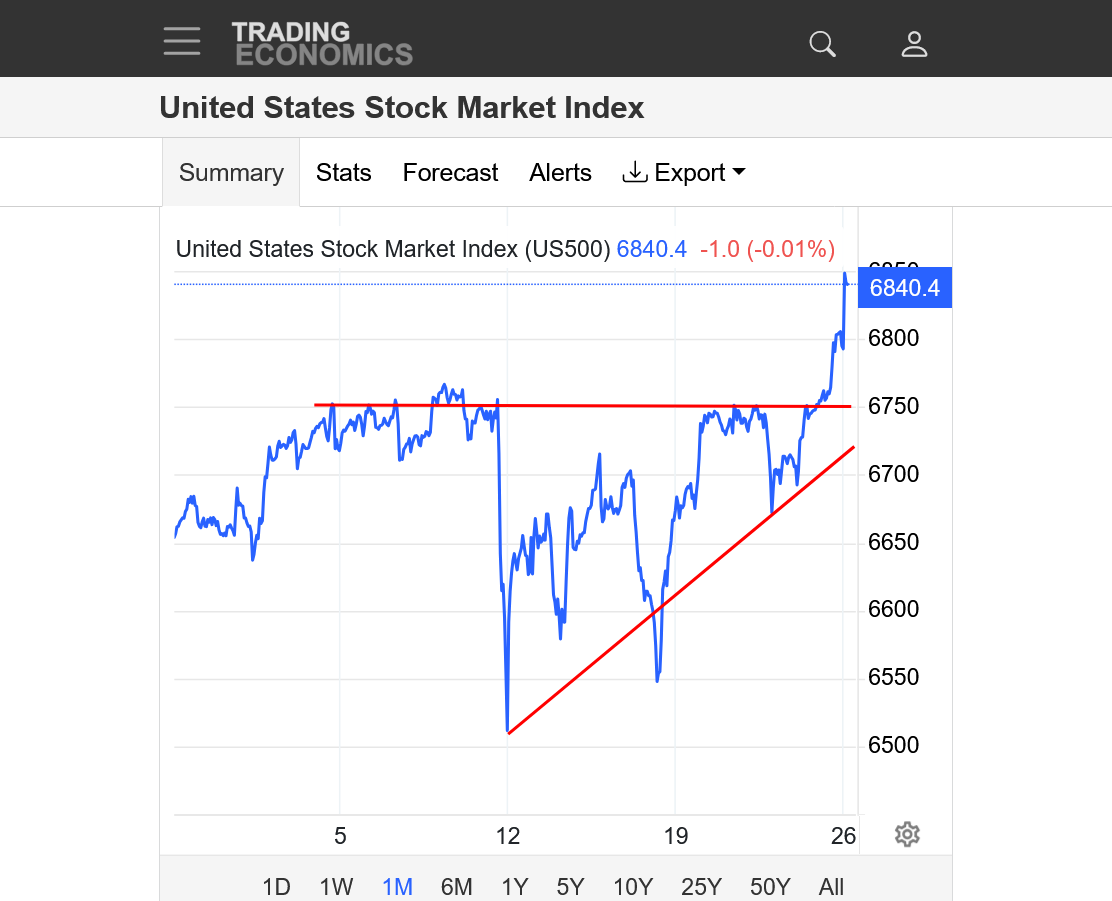
Task: Select the 1D time range
Action: [276, 886]
